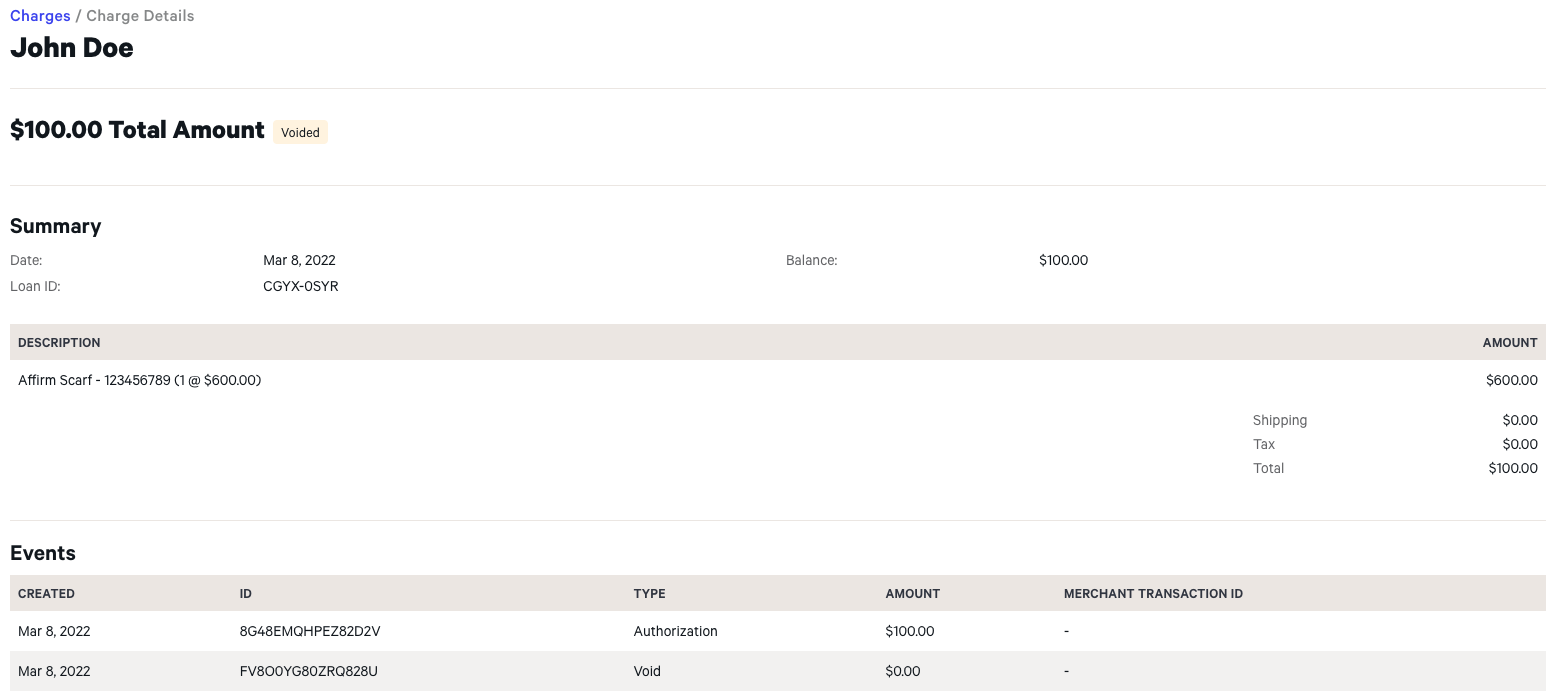1554x696 pixels.
Task: Click the CREATED column header in Events
Action: click(x=46, y=594)
